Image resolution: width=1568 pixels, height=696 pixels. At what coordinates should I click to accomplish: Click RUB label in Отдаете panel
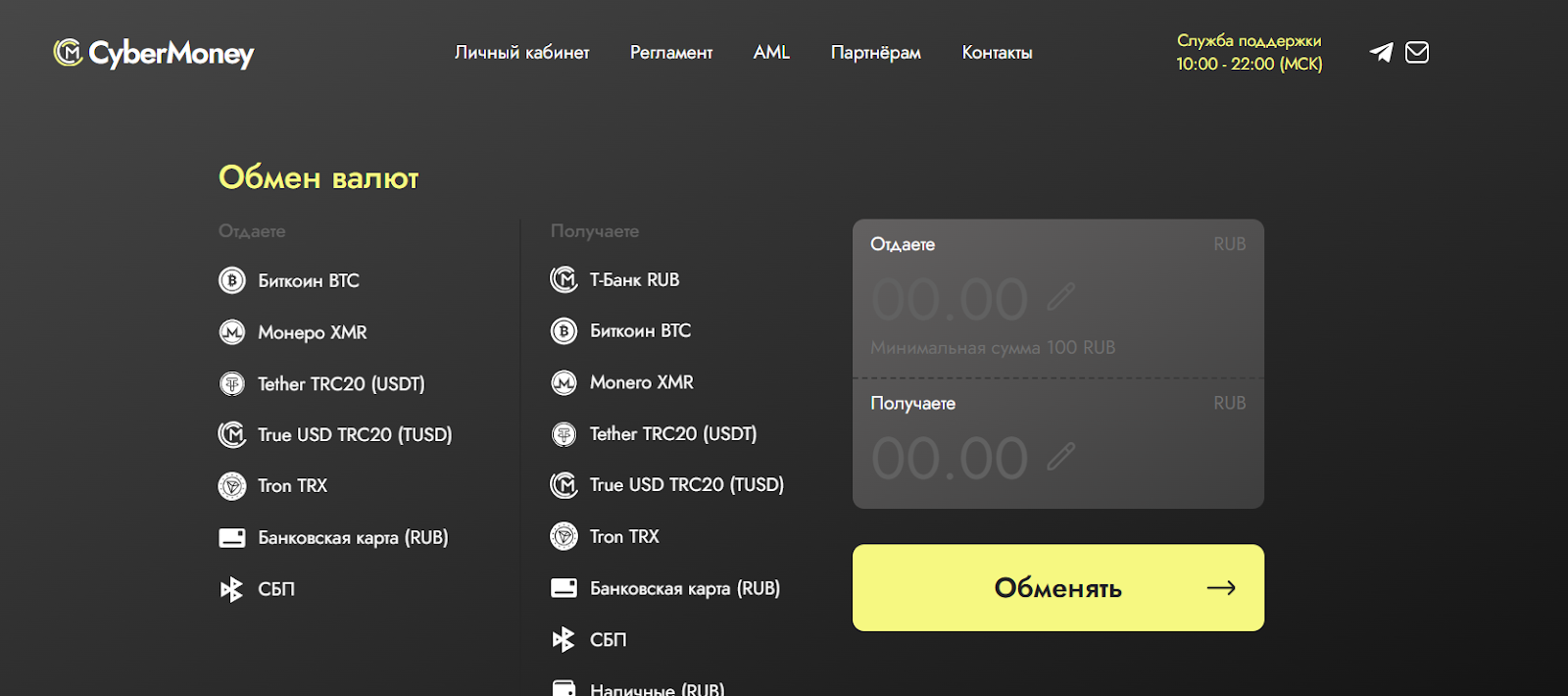(1230, 244)
